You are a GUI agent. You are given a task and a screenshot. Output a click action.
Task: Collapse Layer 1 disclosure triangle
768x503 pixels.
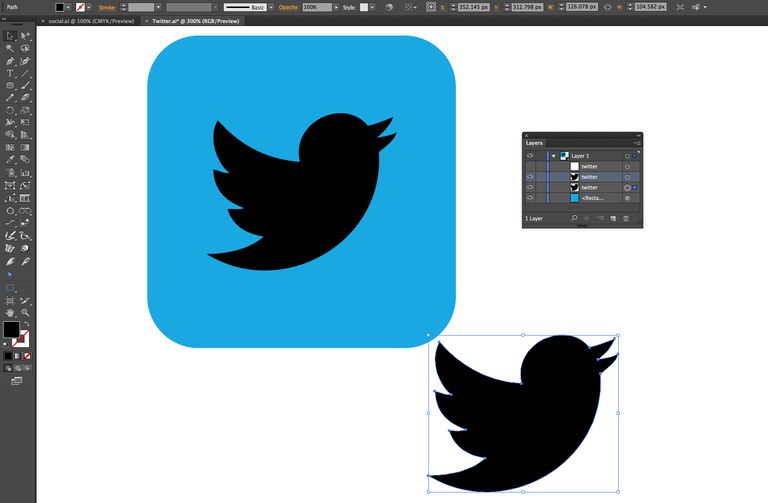click(x=553, y=156)
